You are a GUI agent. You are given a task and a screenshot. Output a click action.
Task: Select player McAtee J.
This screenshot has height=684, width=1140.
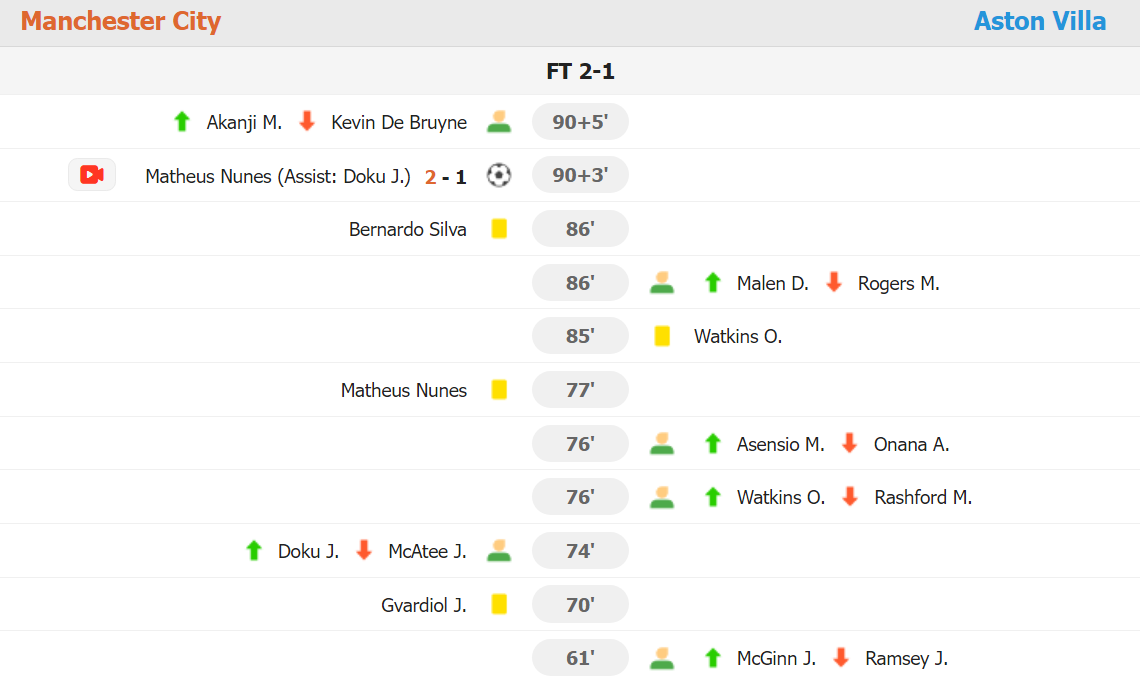(x=427, y=551)
